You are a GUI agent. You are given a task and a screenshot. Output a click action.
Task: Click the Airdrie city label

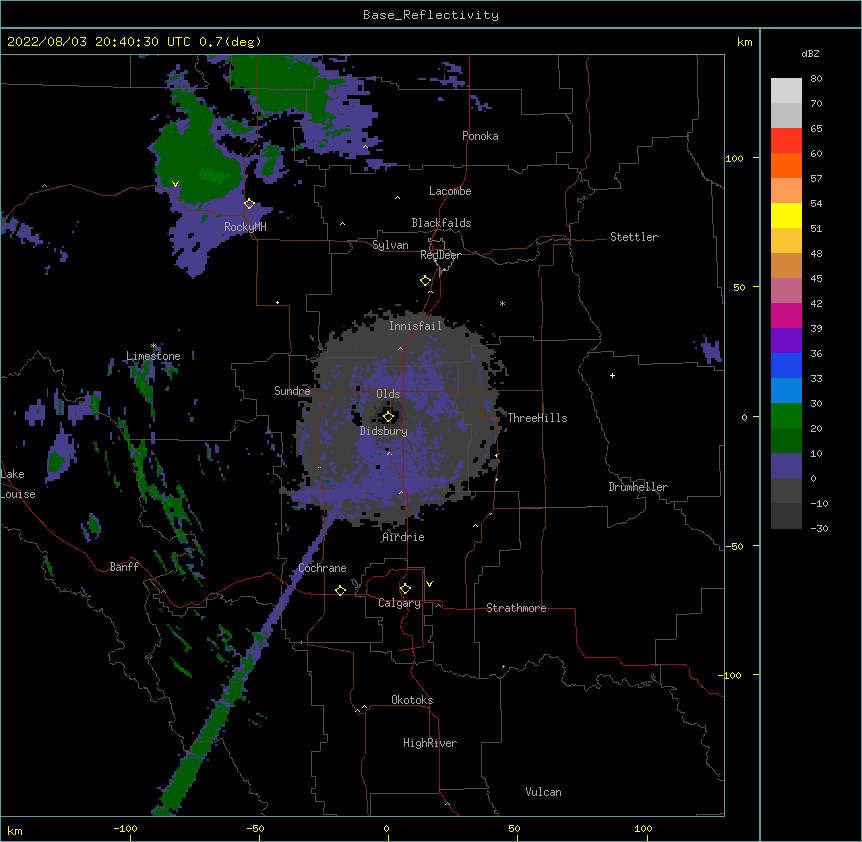404,537
